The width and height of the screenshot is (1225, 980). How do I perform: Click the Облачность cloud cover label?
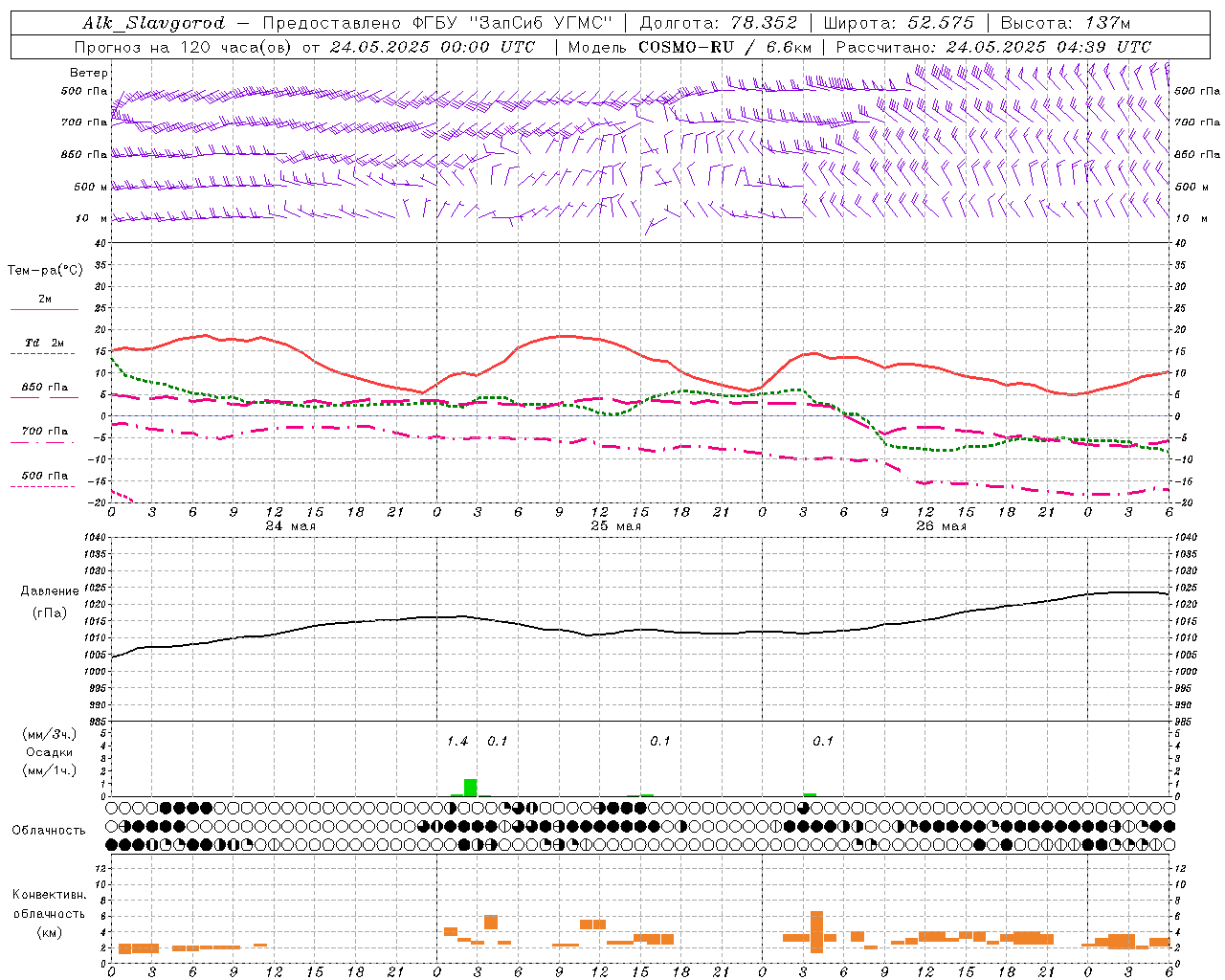pyautogui.click(x=49, y=830)
